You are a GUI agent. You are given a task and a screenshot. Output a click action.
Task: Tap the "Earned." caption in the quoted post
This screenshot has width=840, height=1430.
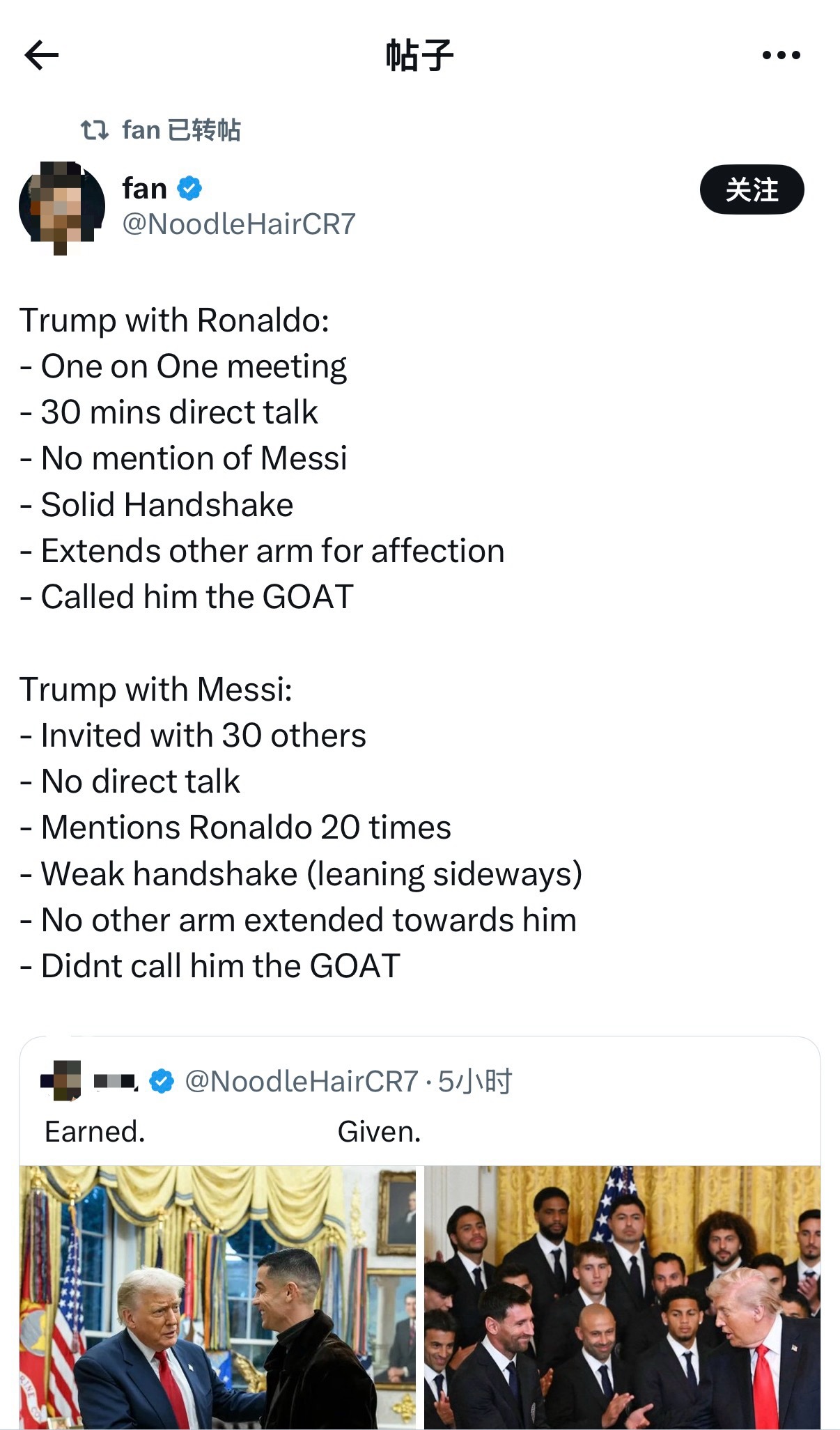click(x=95, y=1132)
